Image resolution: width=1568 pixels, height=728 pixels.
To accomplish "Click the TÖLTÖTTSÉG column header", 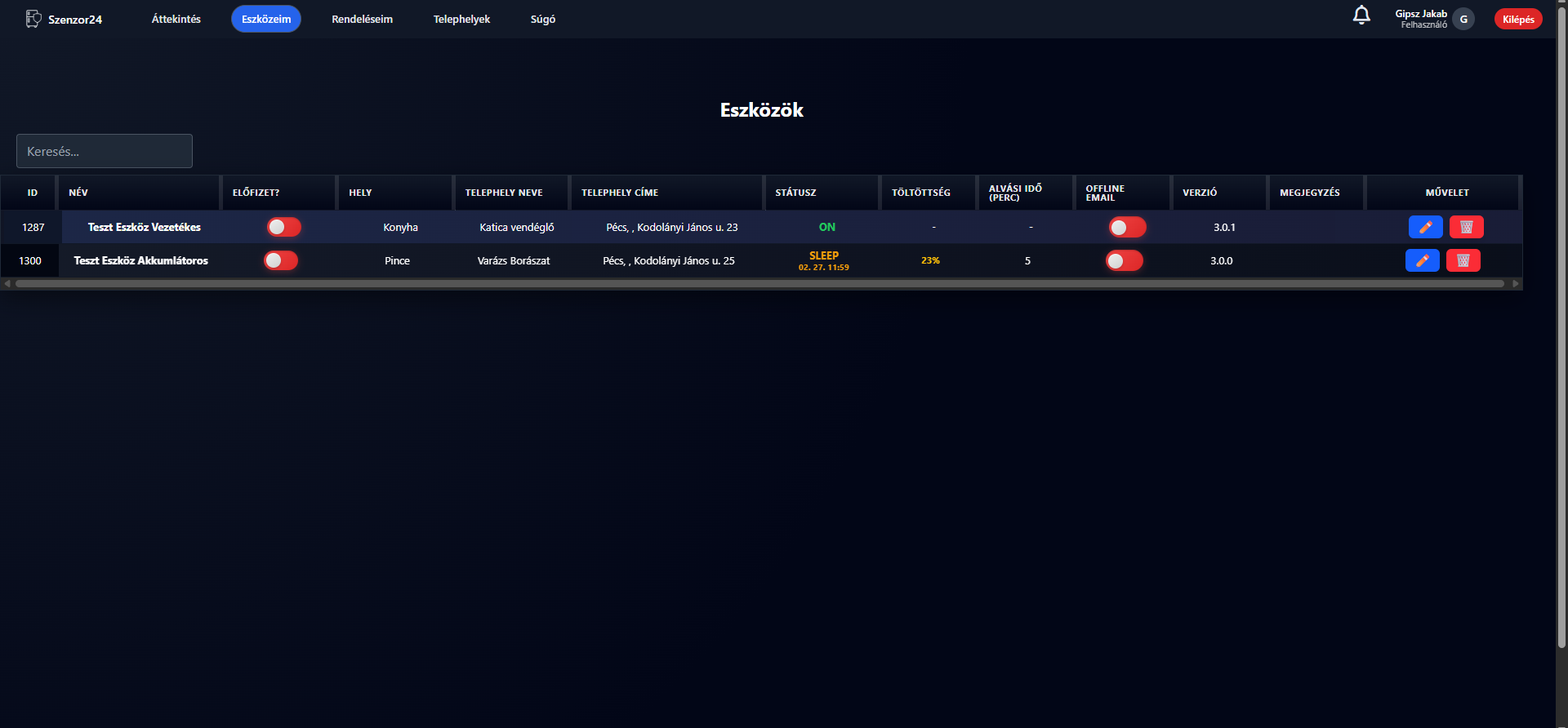I will click(x=928, y=193).
